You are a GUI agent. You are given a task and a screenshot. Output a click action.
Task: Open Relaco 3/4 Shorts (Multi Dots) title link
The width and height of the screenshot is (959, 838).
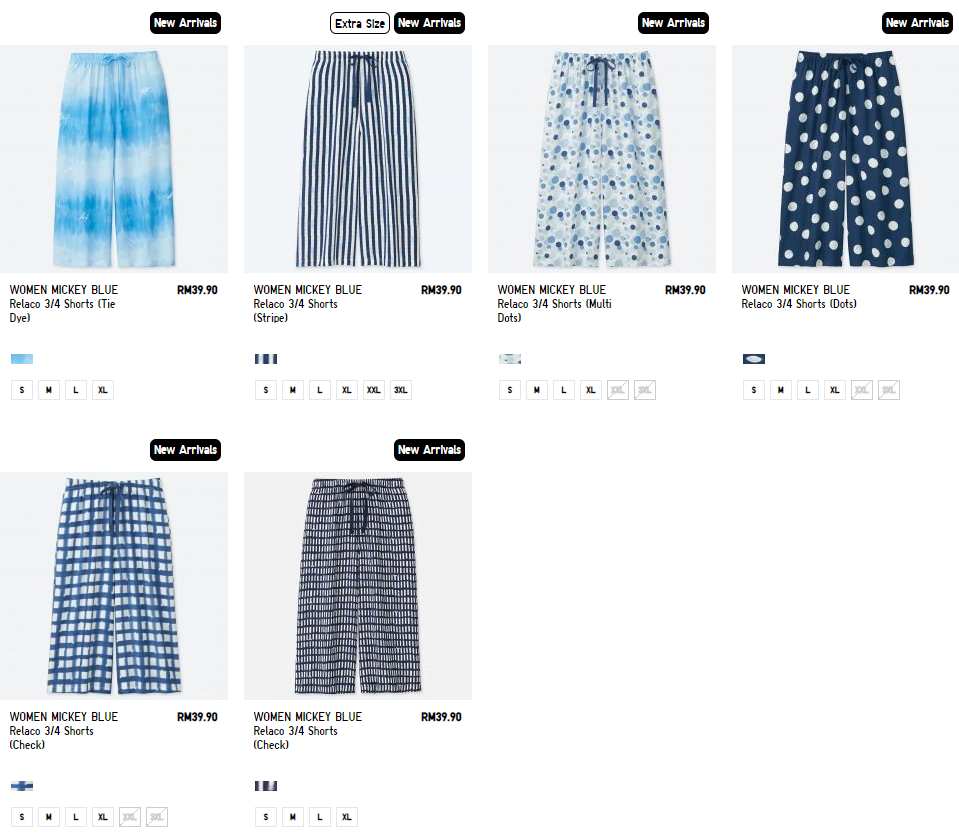coord(555,303)
